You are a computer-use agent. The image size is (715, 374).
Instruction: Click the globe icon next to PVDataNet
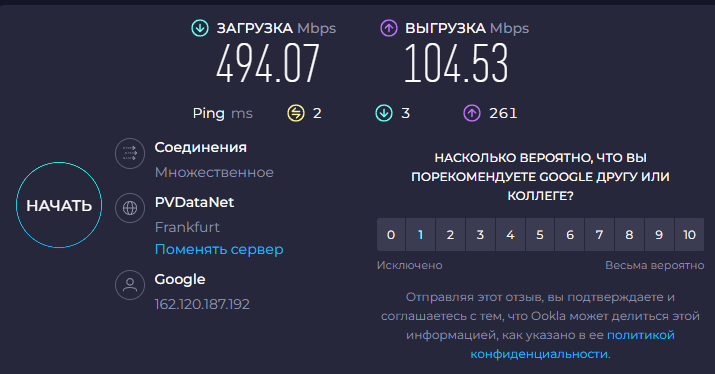click(130, 208)
